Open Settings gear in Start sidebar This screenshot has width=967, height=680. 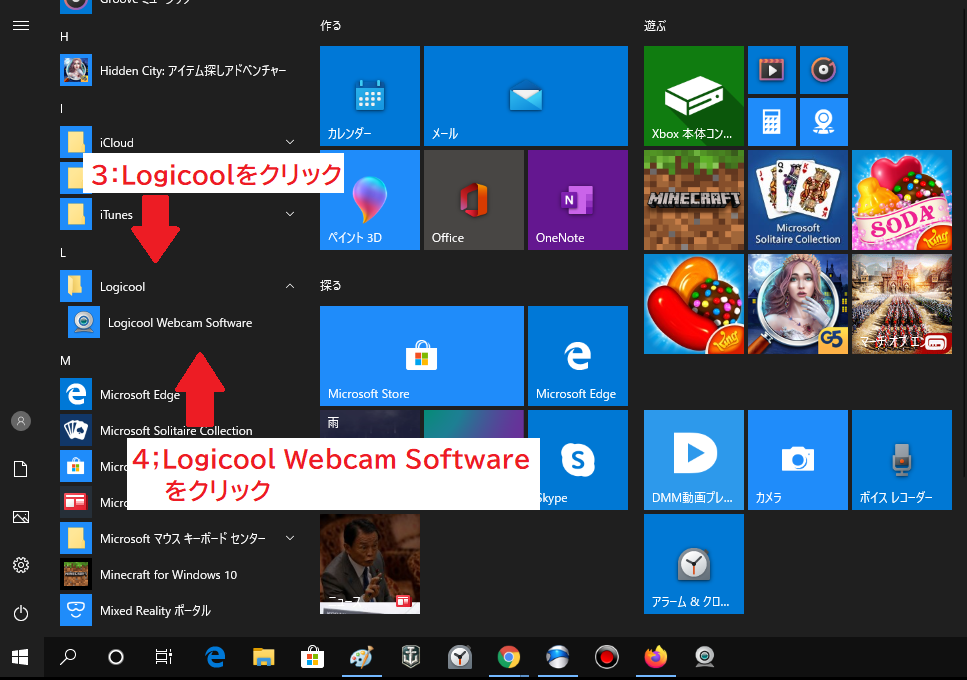pyautogui.click(x=21, y=565)
